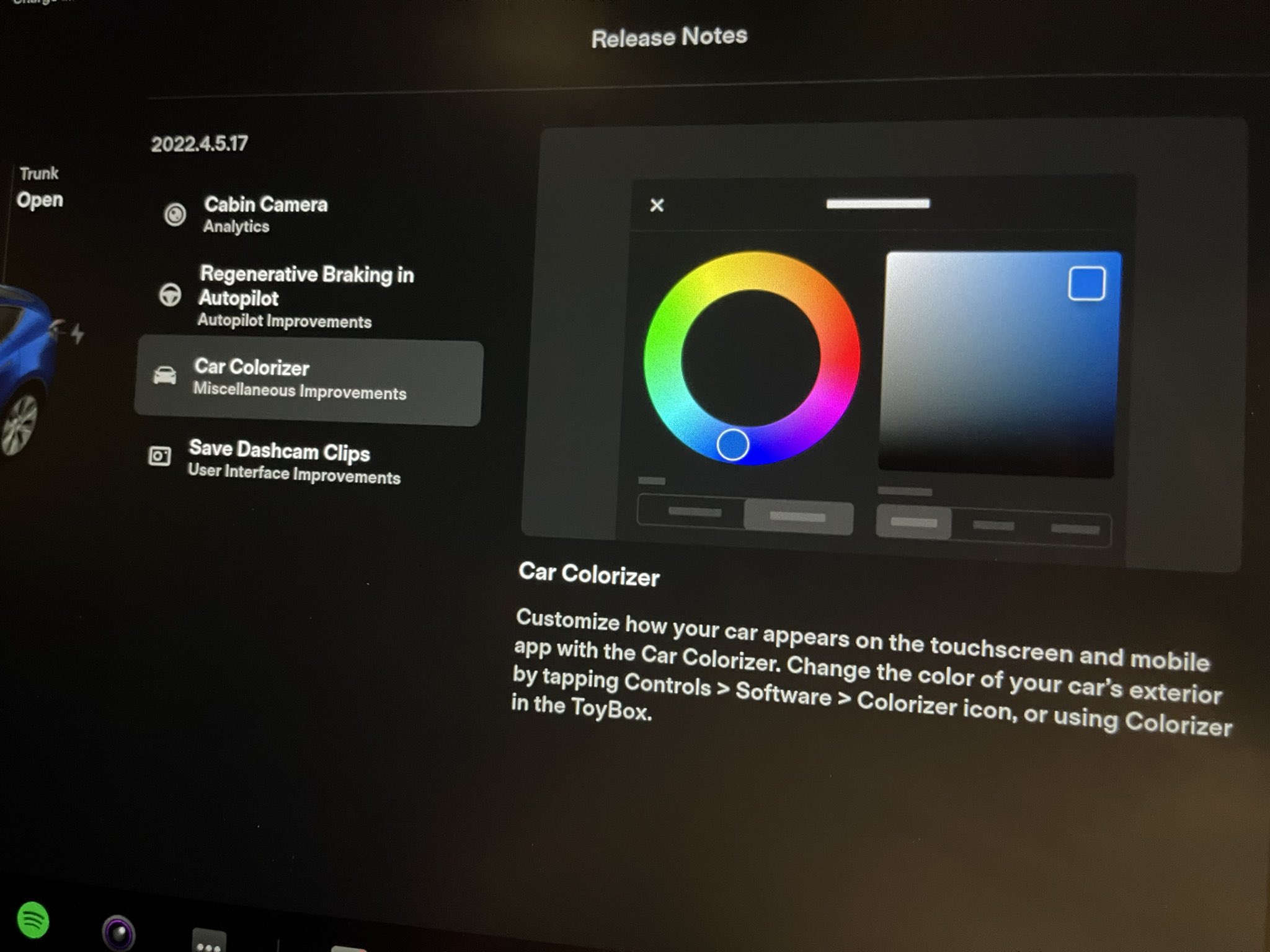Click the 2022.4.5.17 version label
The width and height of the screenshot is (1270, 952).
199,144
